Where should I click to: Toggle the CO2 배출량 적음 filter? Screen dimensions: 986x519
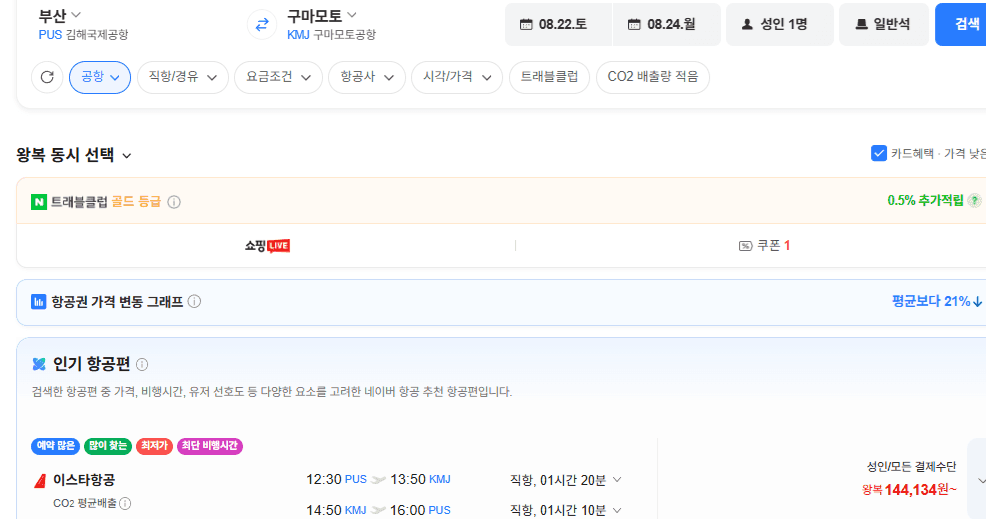[x=653, y=77]
